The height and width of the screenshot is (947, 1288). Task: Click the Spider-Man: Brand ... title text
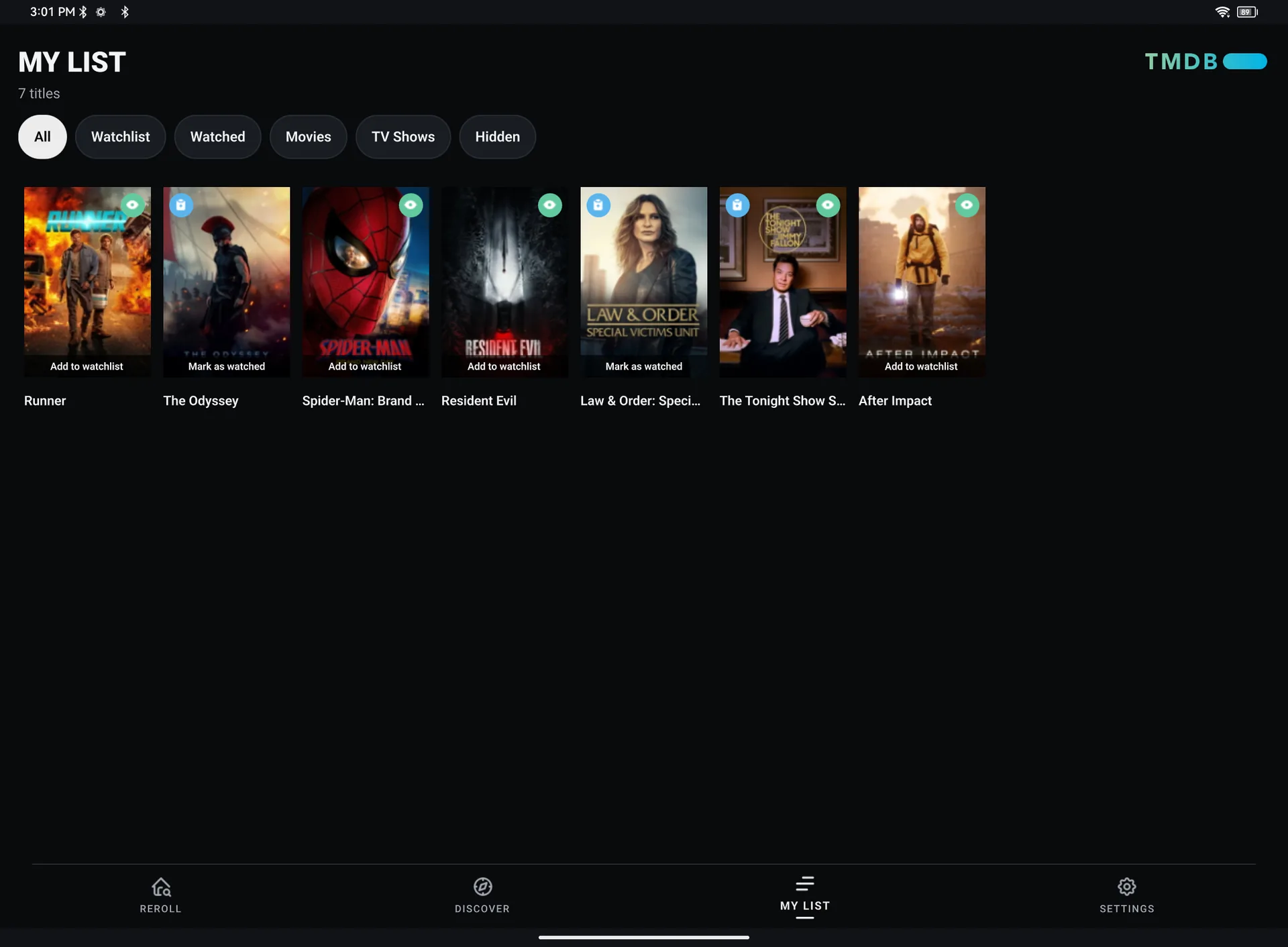coord(363,401)
